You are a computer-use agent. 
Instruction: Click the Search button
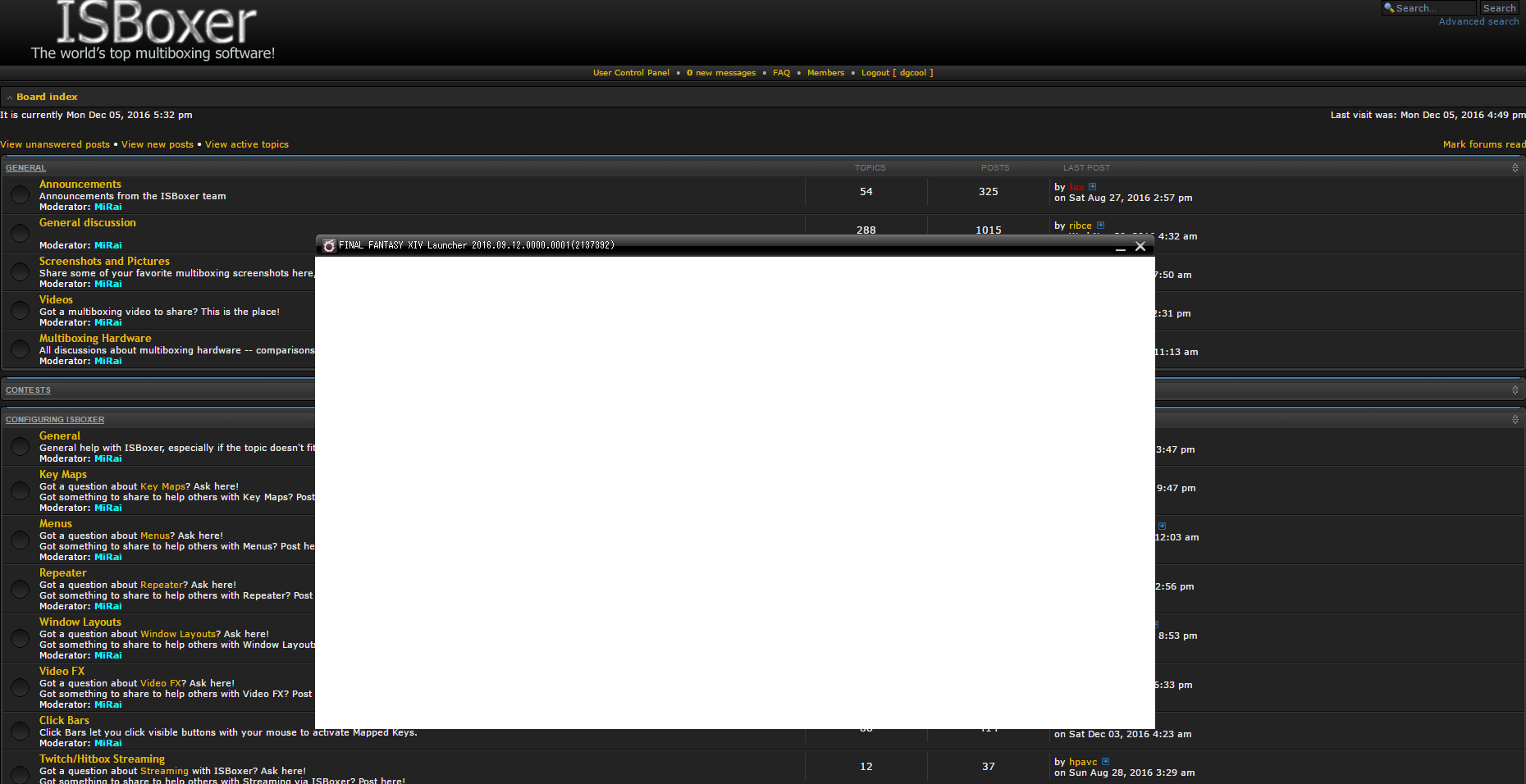pos(1499,8)
